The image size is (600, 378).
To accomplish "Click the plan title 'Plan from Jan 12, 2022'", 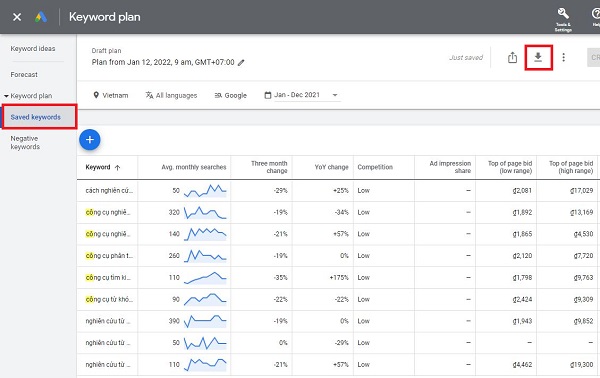I will click(x=163, y=62).
